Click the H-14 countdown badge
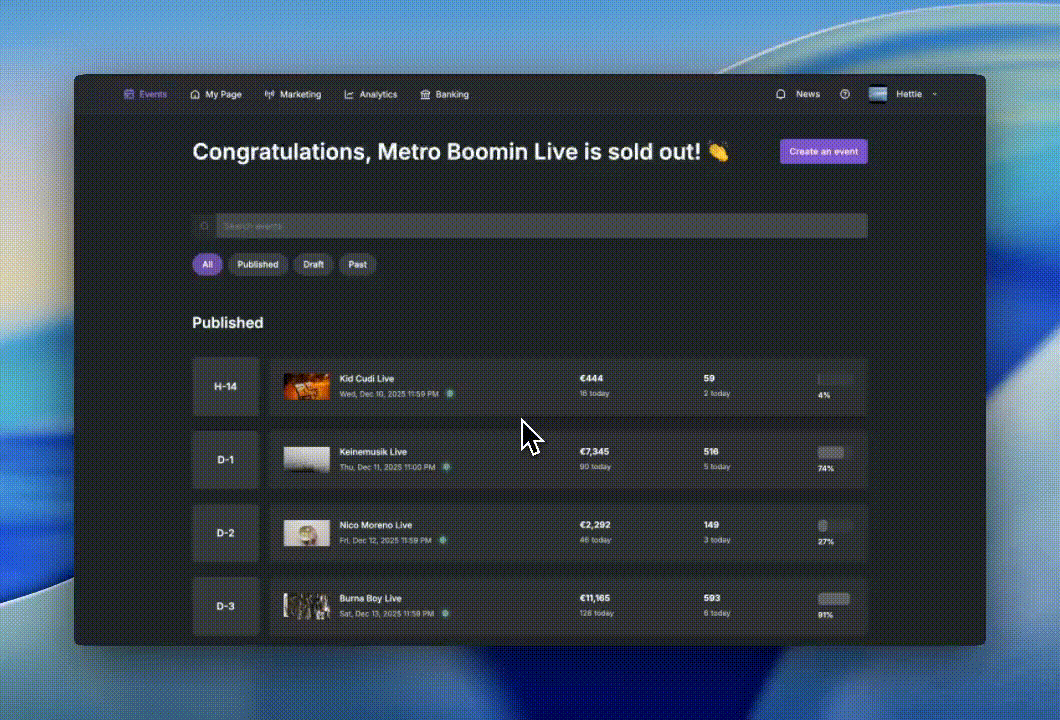The image size is (1060, 720). pyautogui.click(x=226, y=387)
